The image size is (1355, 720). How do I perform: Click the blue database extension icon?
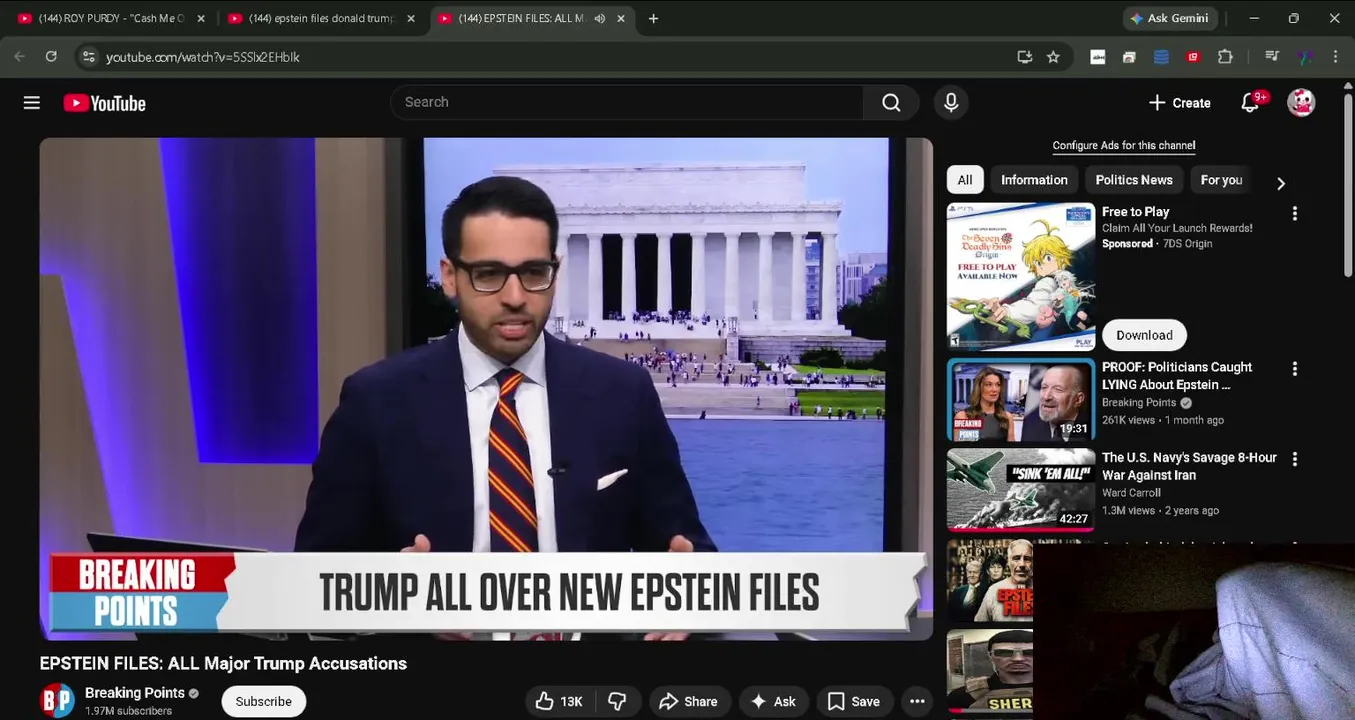pos(1161,57)
